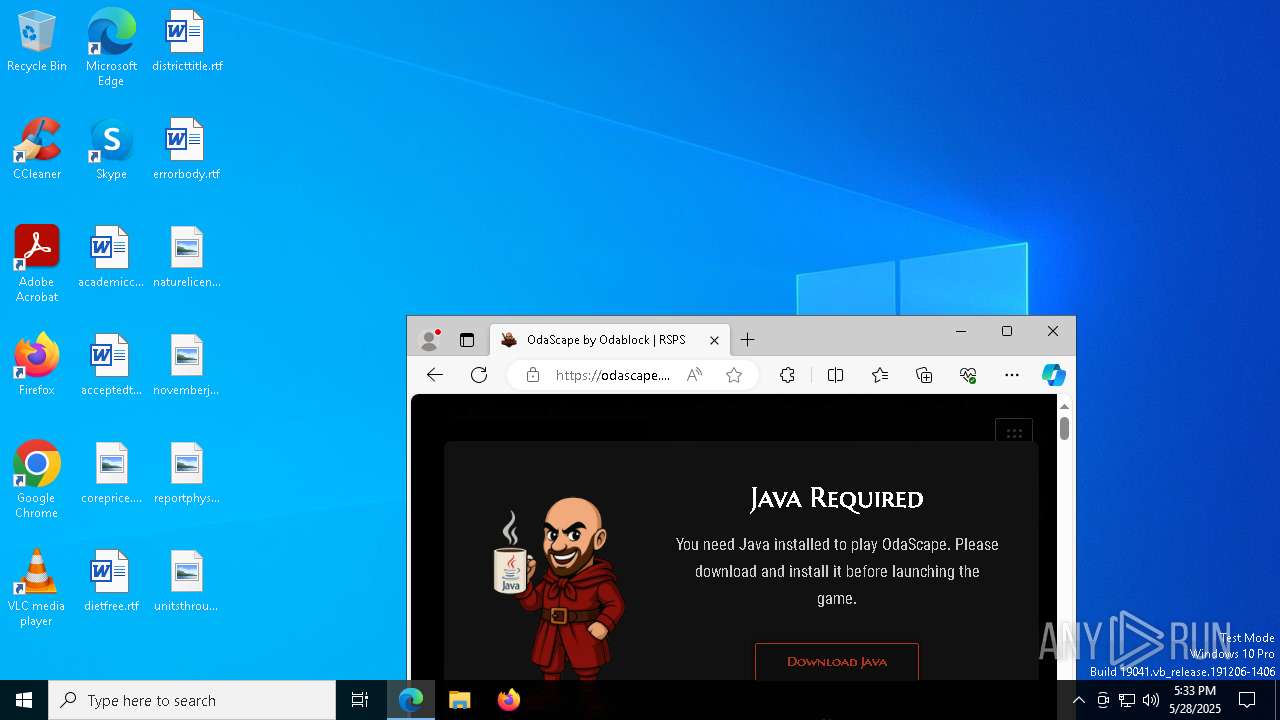Select the coreprice... image file
The image size is (1280, 720).
111,474
